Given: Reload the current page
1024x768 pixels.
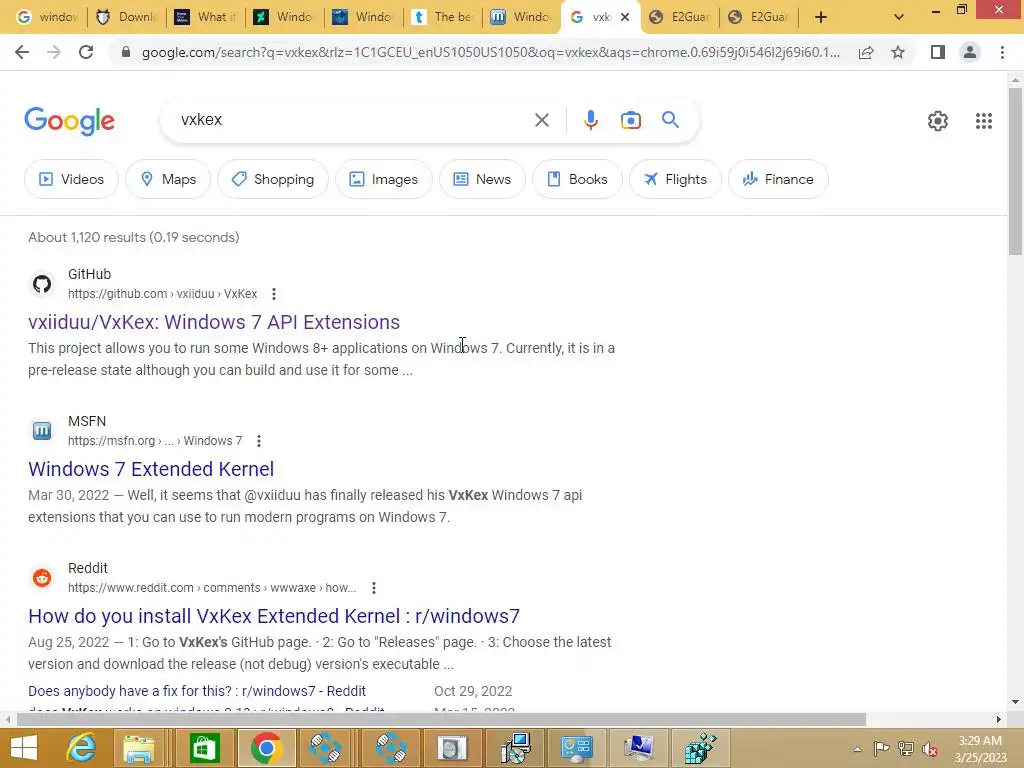Looking at the screenshot, I should click(x=86, y=52).
